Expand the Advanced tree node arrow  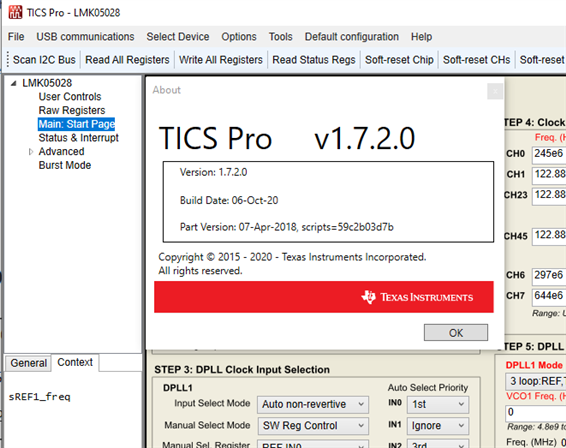(x=31, y=152)
